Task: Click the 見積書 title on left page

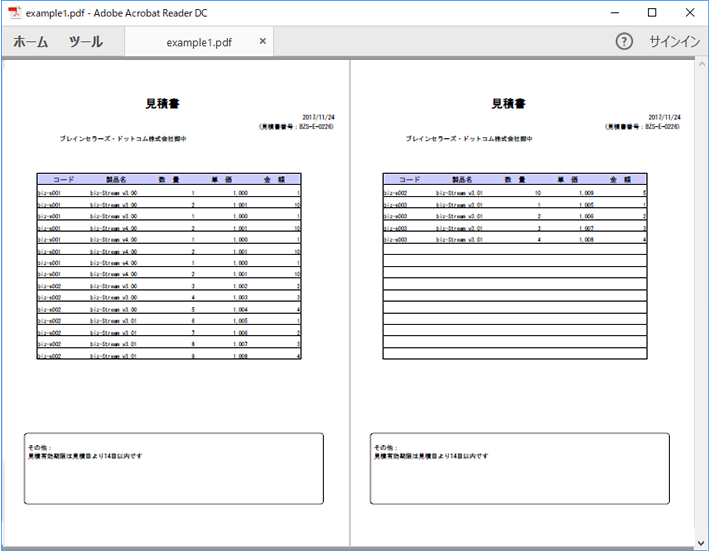Action: tap(162, 104)
